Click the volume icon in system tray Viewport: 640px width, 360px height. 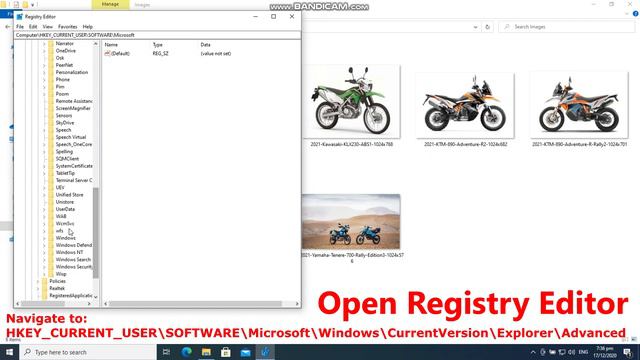(x=571, y=352)
